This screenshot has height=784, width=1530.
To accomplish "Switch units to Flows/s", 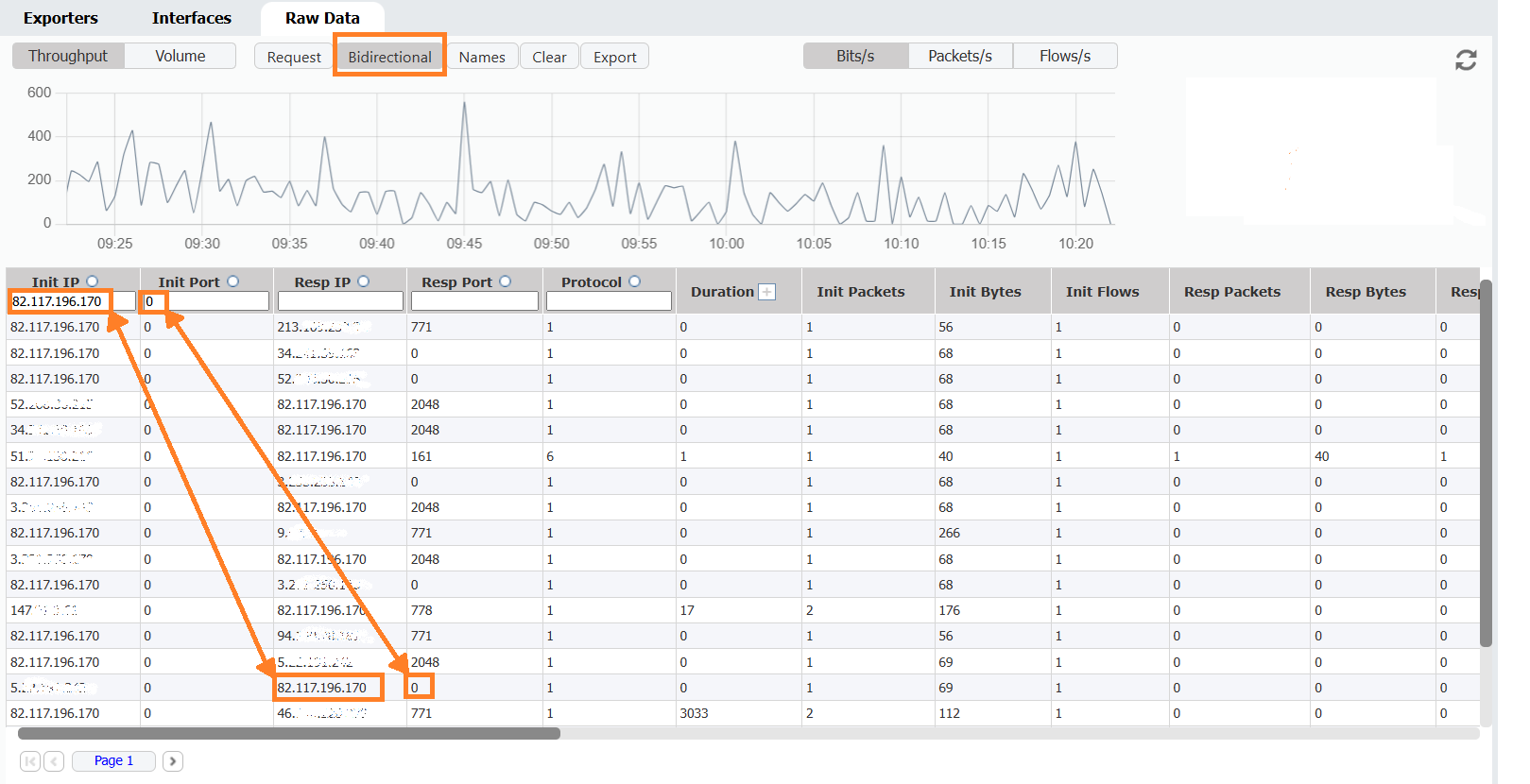I will tap(1064, 56).
